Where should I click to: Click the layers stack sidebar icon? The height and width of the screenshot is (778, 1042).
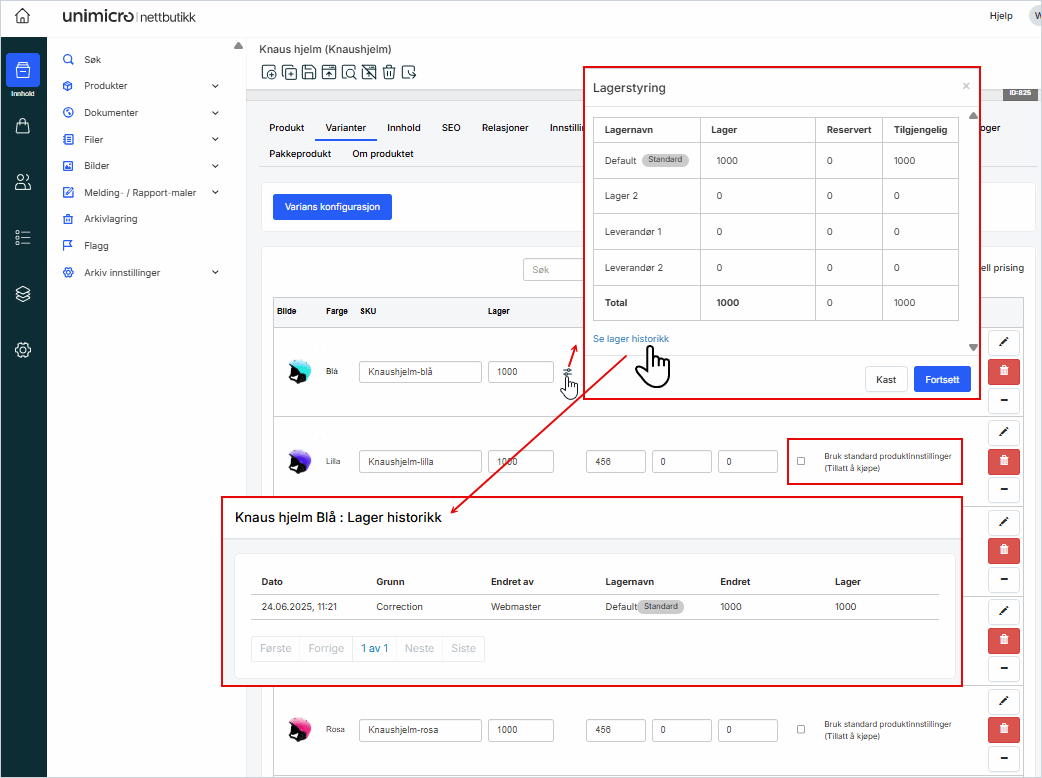click(23, 294)
